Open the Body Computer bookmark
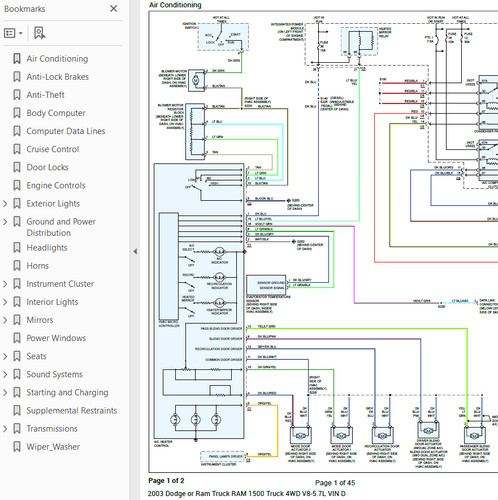 (x=56, y=113)
